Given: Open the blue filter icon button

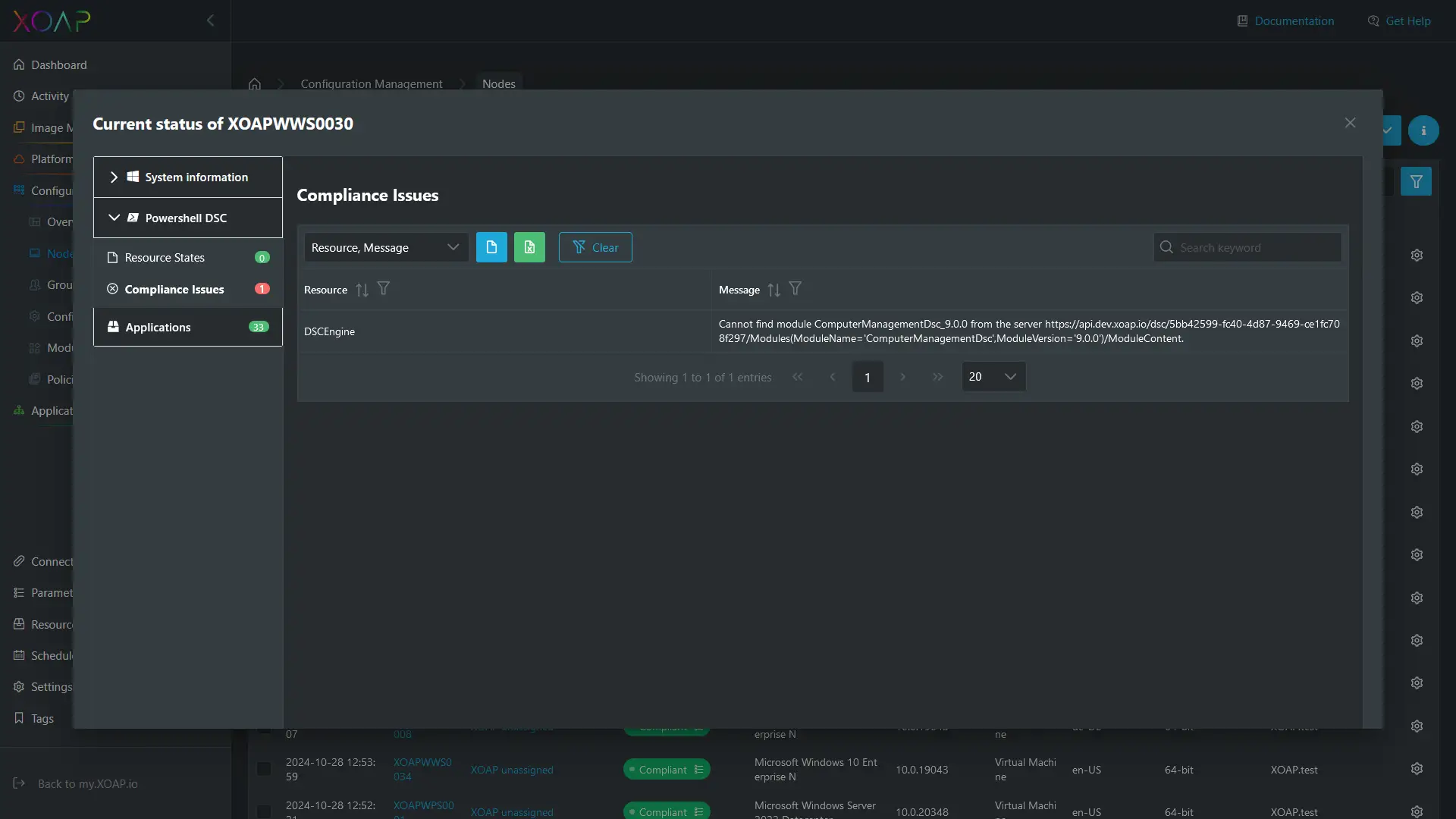Looking at the screenshot, I should click(x=1416, y=181).
